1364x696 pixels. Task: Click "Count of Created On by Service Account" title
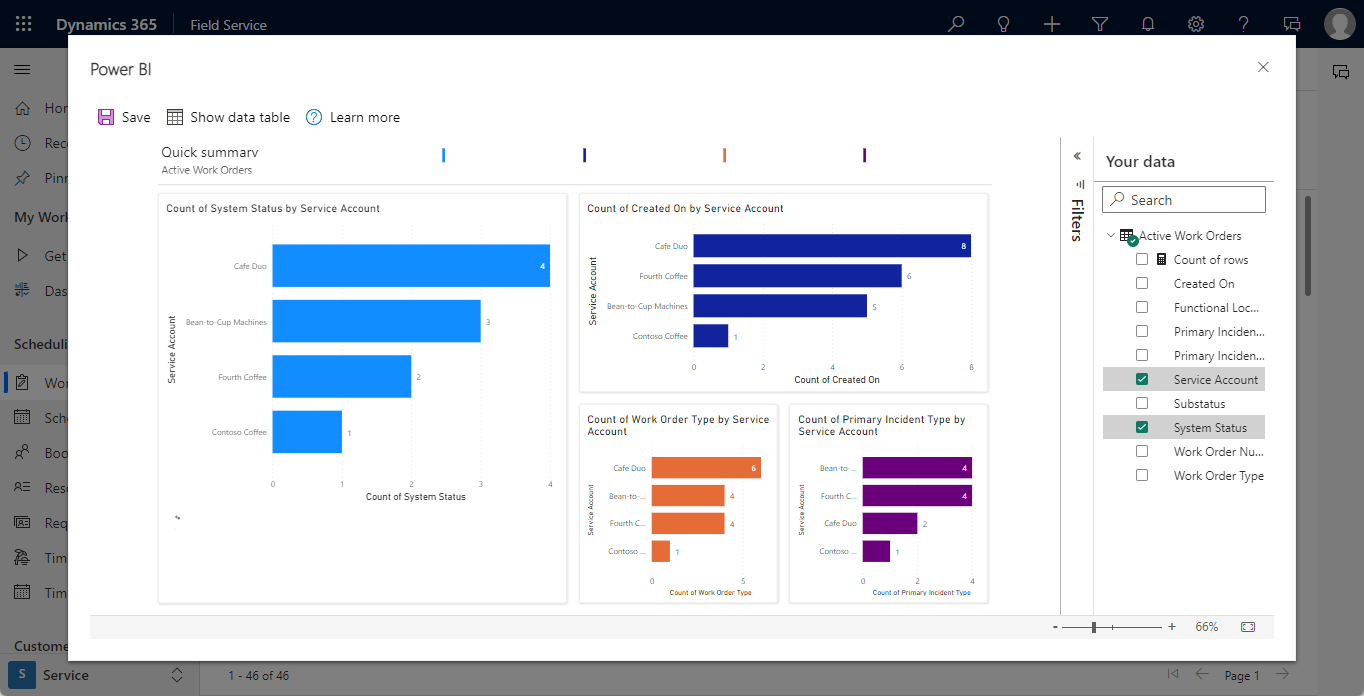tap(685, 209)
